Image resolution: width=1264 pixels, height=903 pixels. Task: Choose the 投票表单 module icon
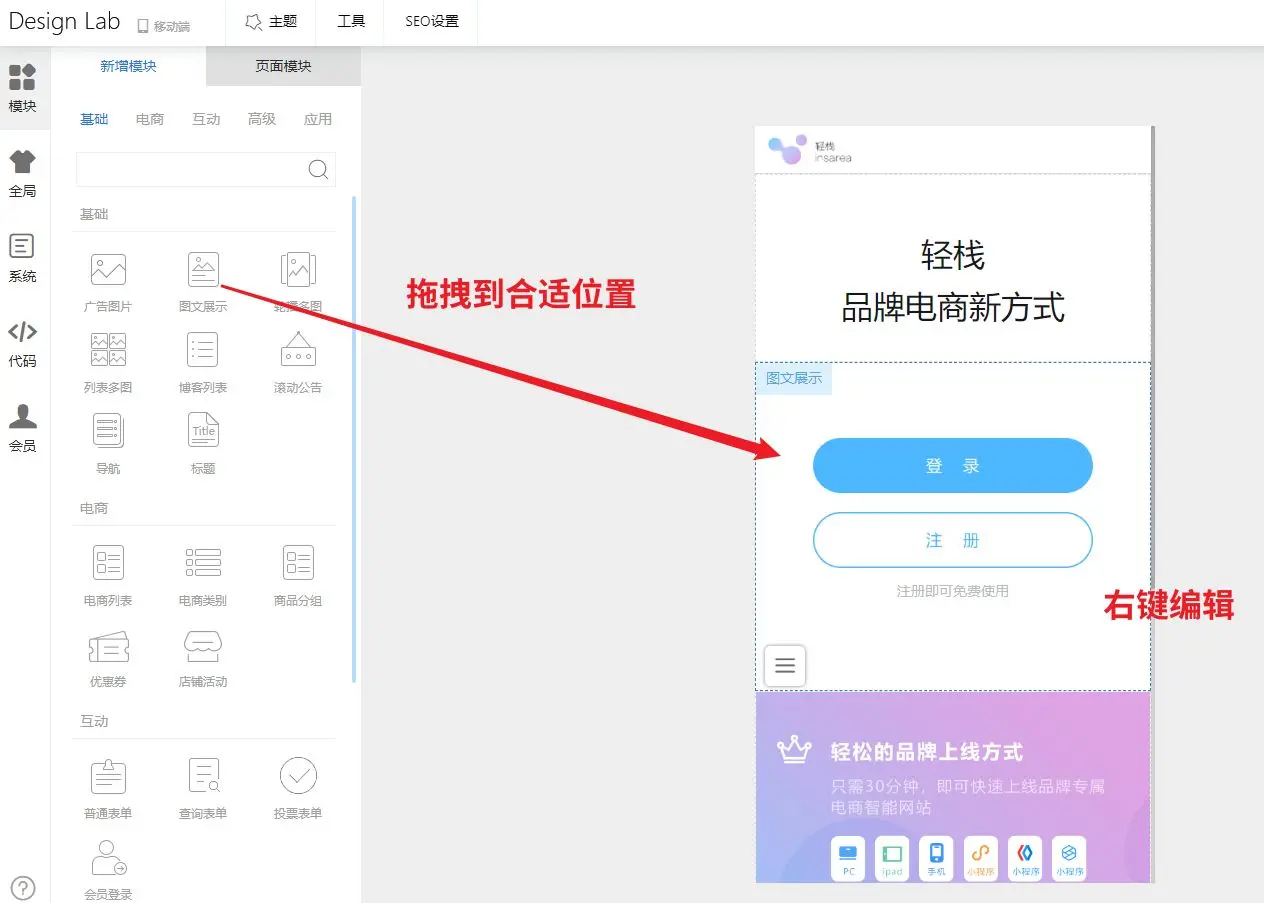click(298, 775)
